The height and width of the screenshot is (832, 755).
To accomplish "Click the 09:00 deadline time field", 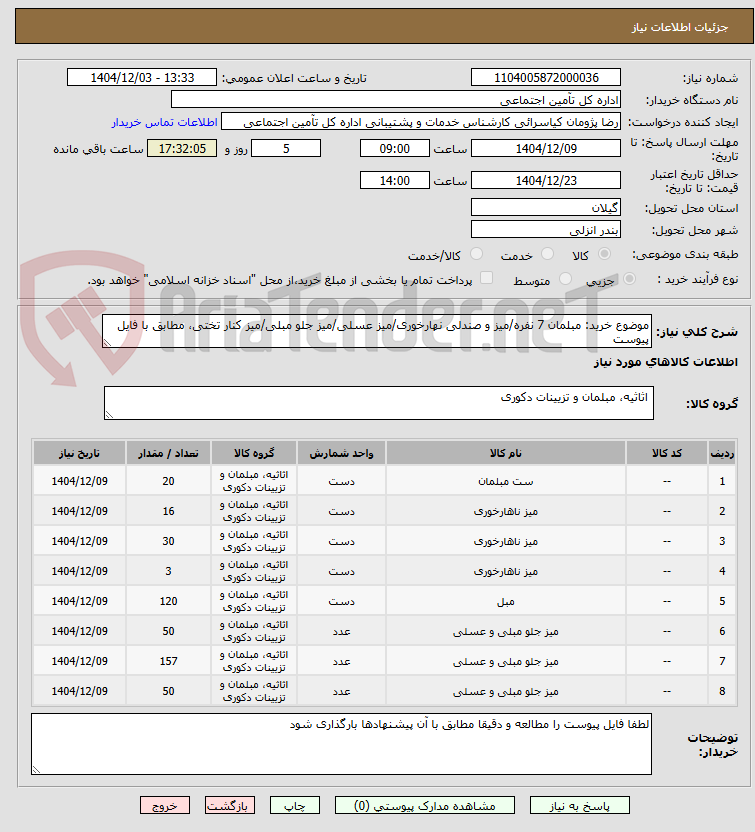I will click(394, 149).
